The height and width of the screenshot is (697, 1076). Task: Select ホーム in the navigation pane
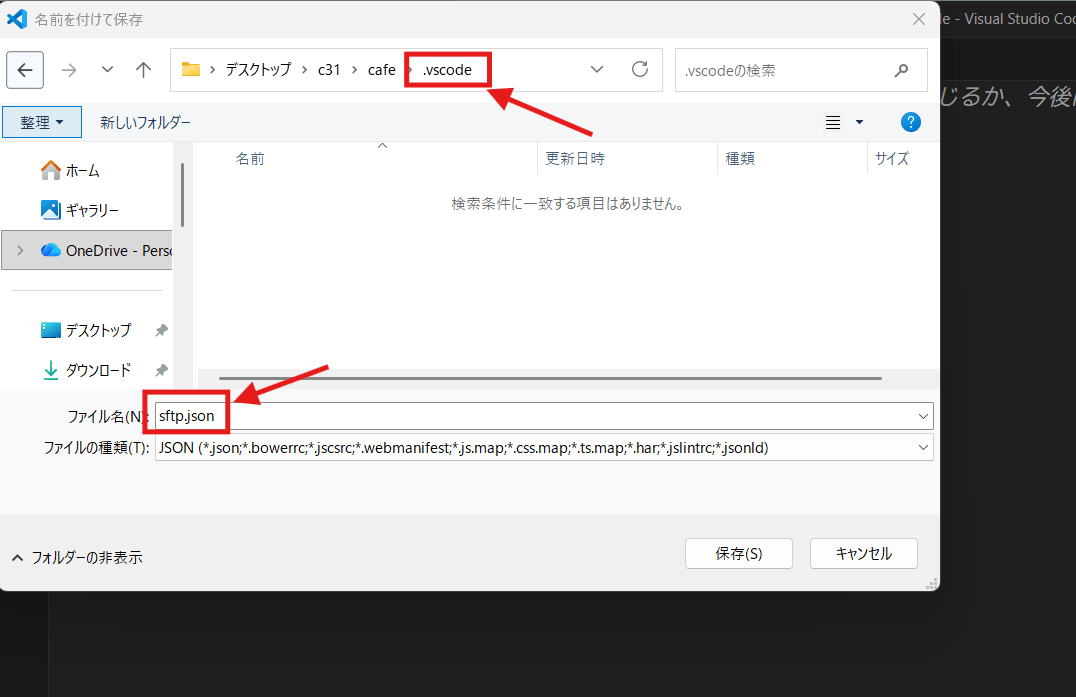coord(80,171)
